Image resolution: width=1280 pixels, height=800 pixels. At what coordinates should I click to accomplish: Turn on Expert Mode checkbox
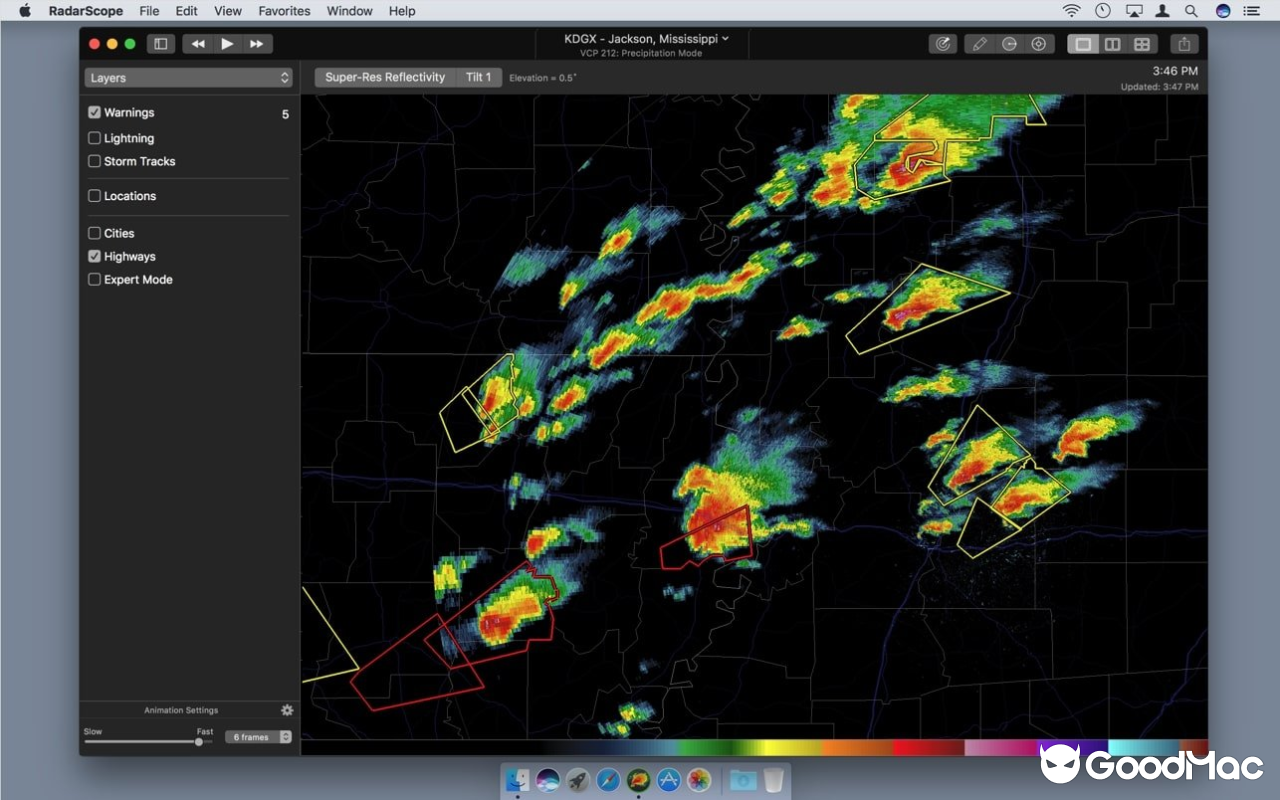[x=95, y=280]
